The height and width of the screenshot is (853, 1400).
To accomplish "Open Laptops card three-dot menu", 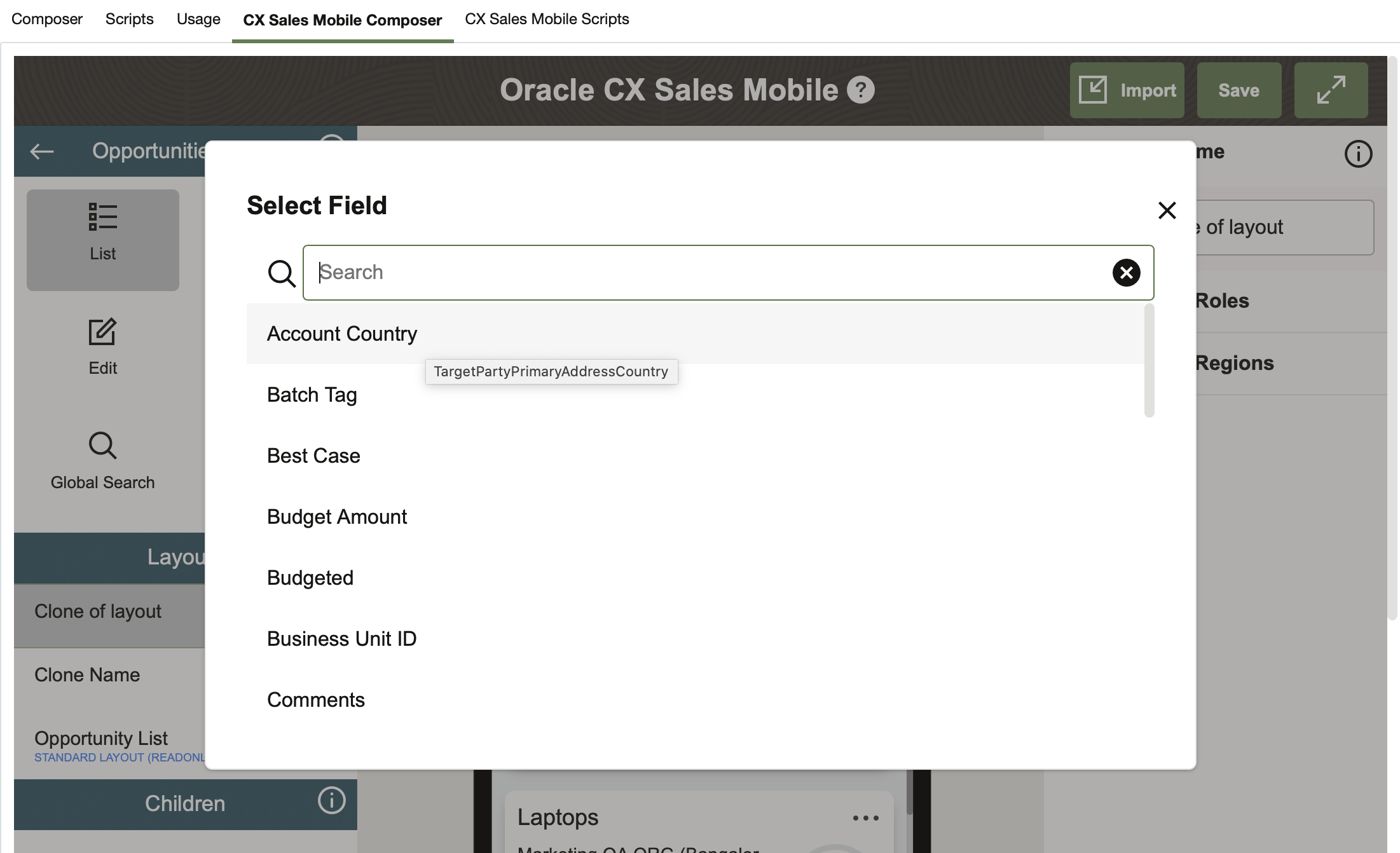I will pyautogui.click(x=865, y=818).
